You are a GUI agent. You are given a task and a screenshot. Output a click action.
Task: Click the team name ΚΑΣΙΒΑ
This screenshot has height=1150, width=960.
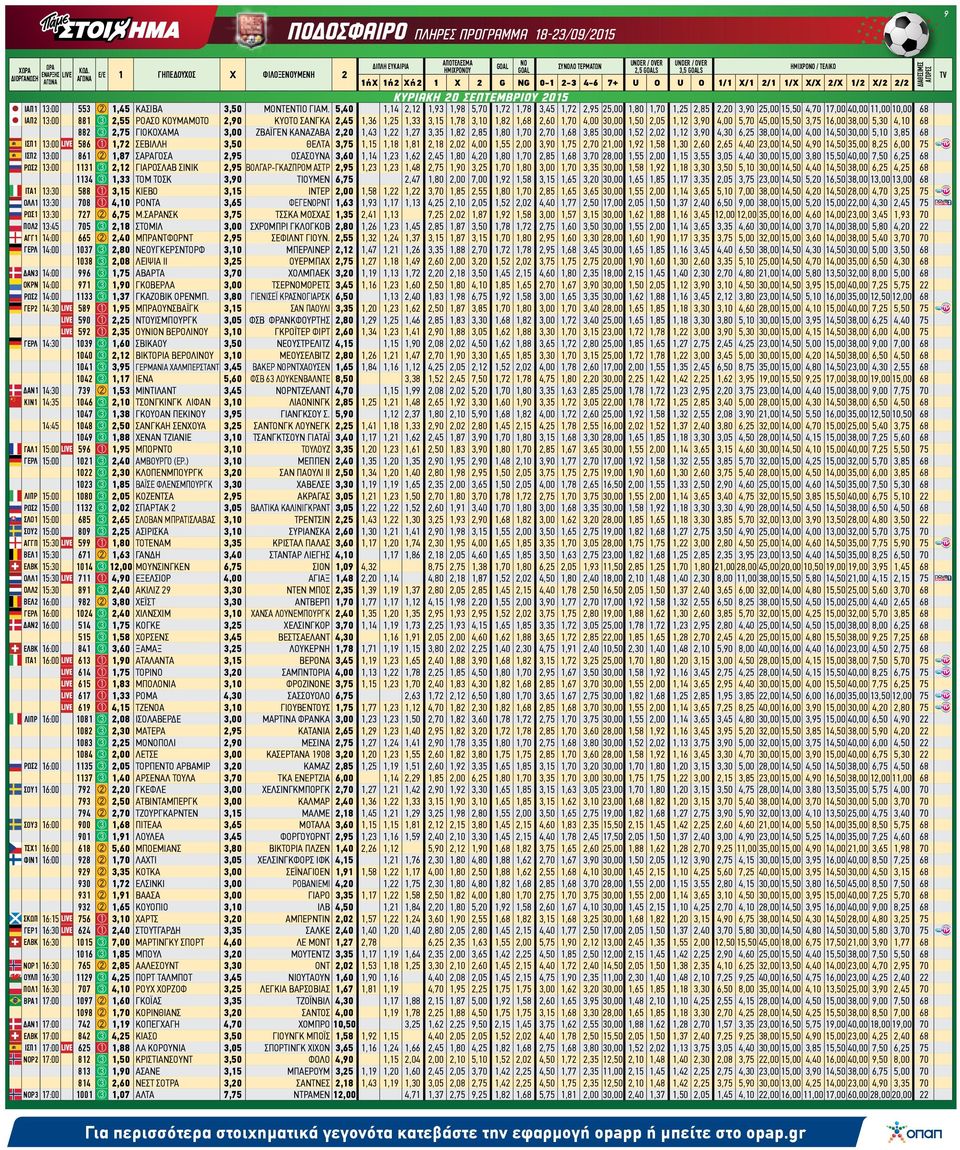click(x=149, y=109)
